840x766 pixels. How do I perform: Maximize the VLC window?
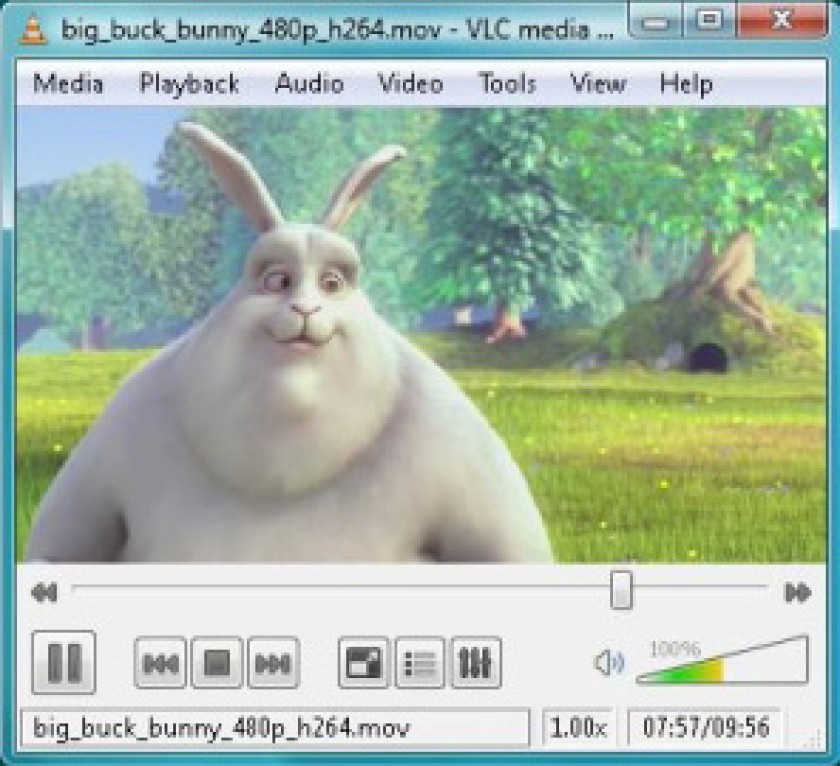click(x=710, y=20)
